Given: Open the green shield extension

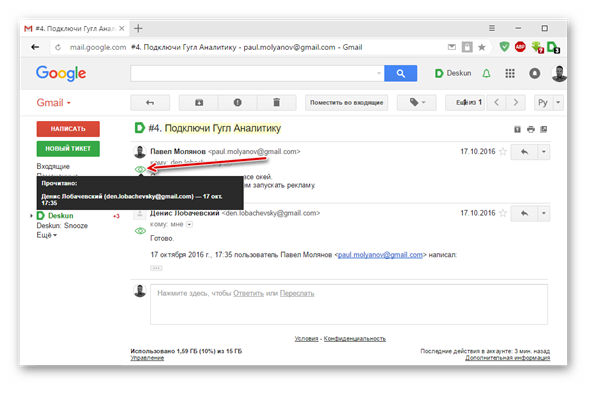Looking at the screenshot, I should point(504,47).
